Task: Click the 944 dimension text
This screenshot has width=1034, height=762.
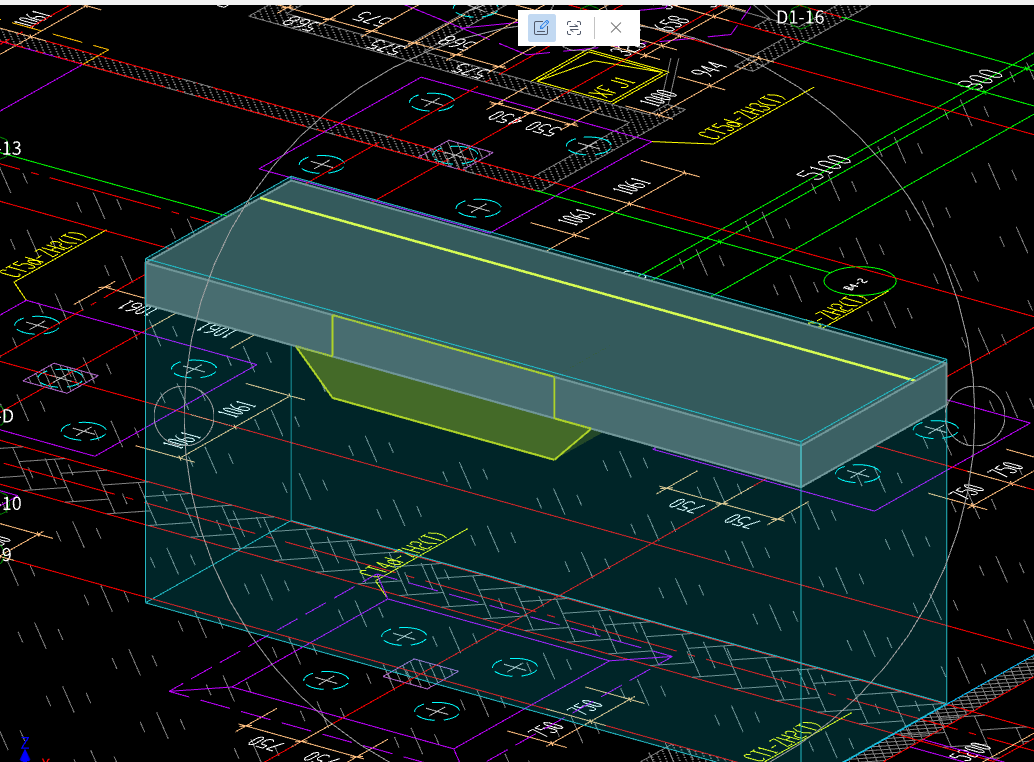Action: pyautogui.click(x=708, y=72)
